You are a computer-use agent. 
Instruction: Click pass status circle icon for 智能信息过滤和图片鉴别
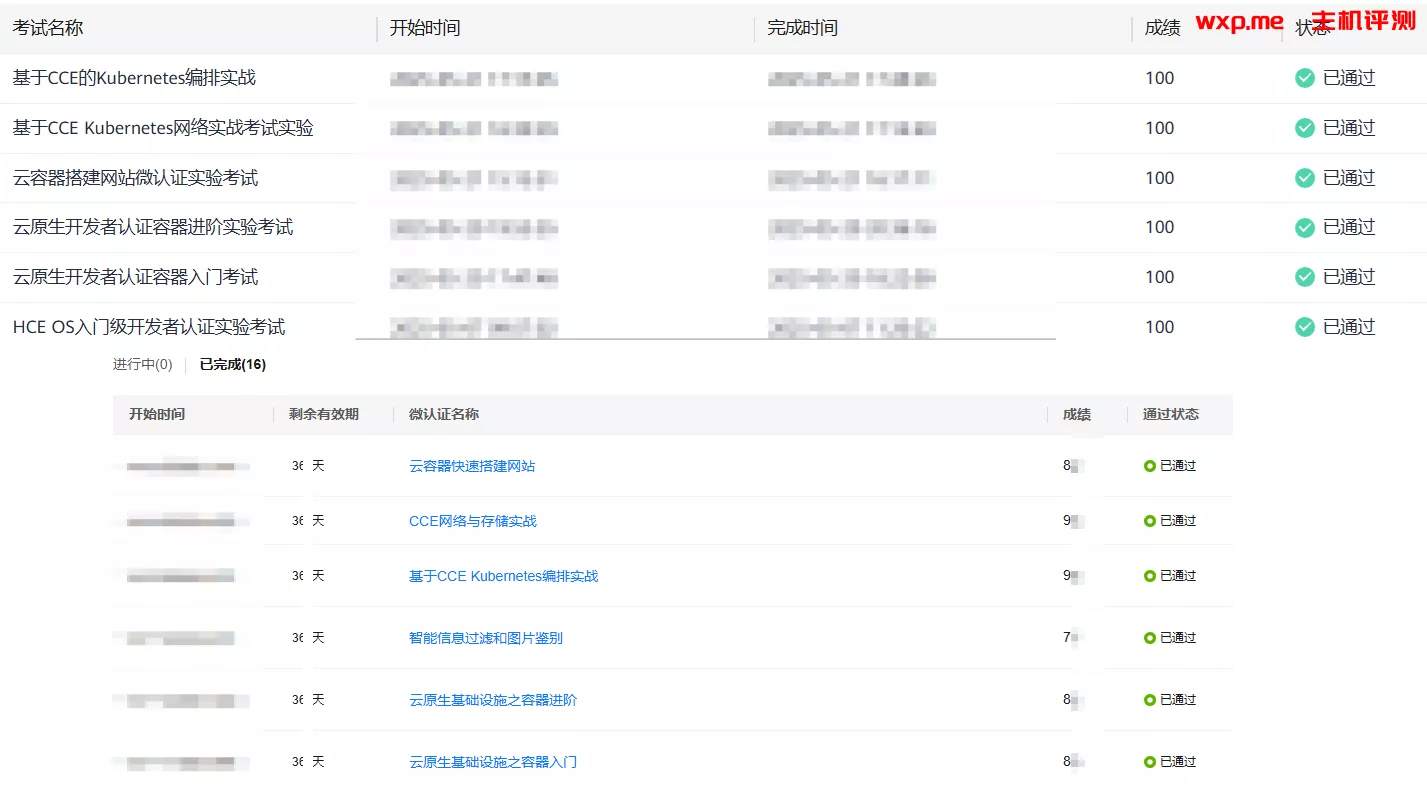[x=1150, y=638]
